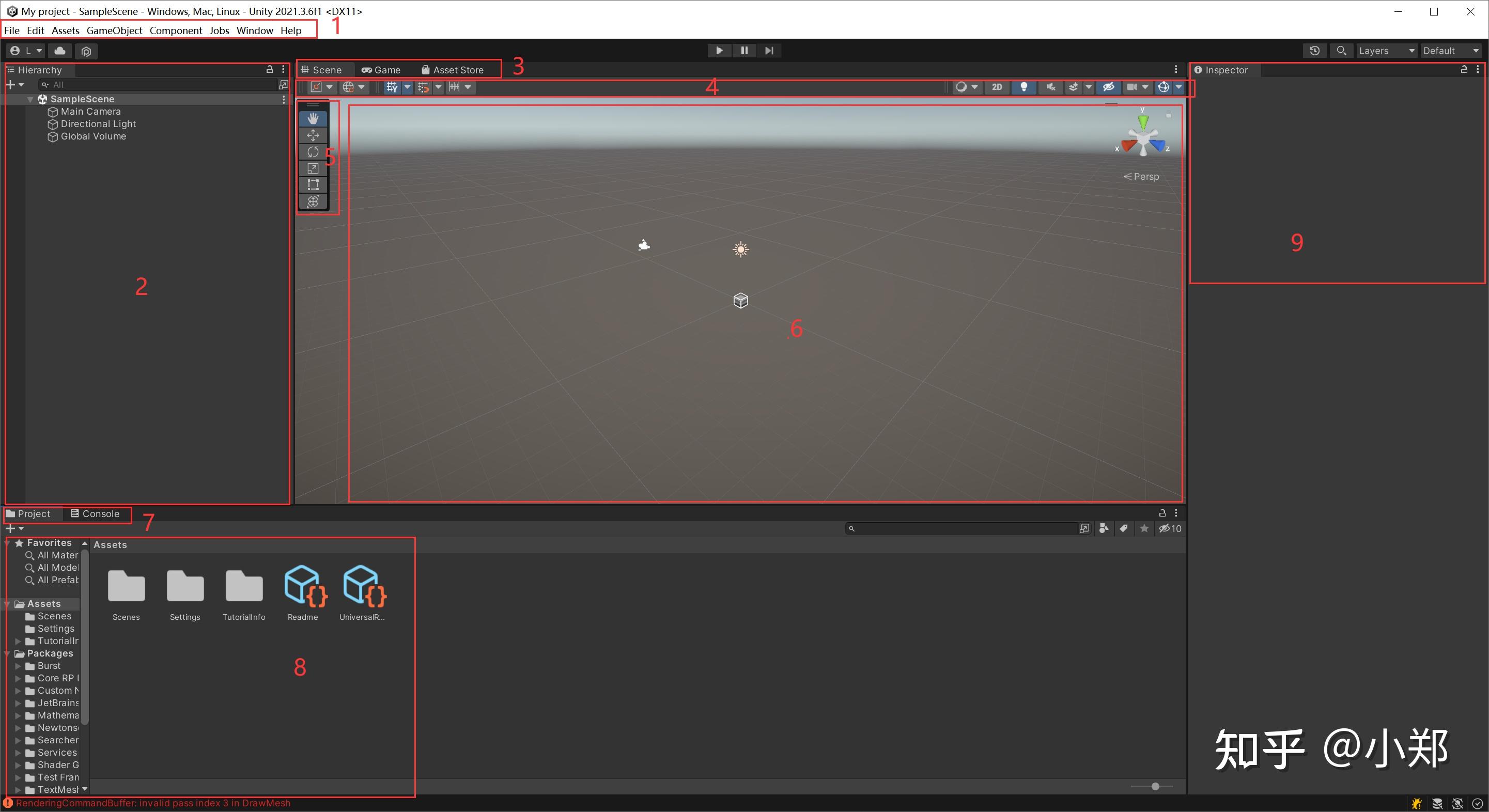Open the Default layout dropdown

point(1450,51)
